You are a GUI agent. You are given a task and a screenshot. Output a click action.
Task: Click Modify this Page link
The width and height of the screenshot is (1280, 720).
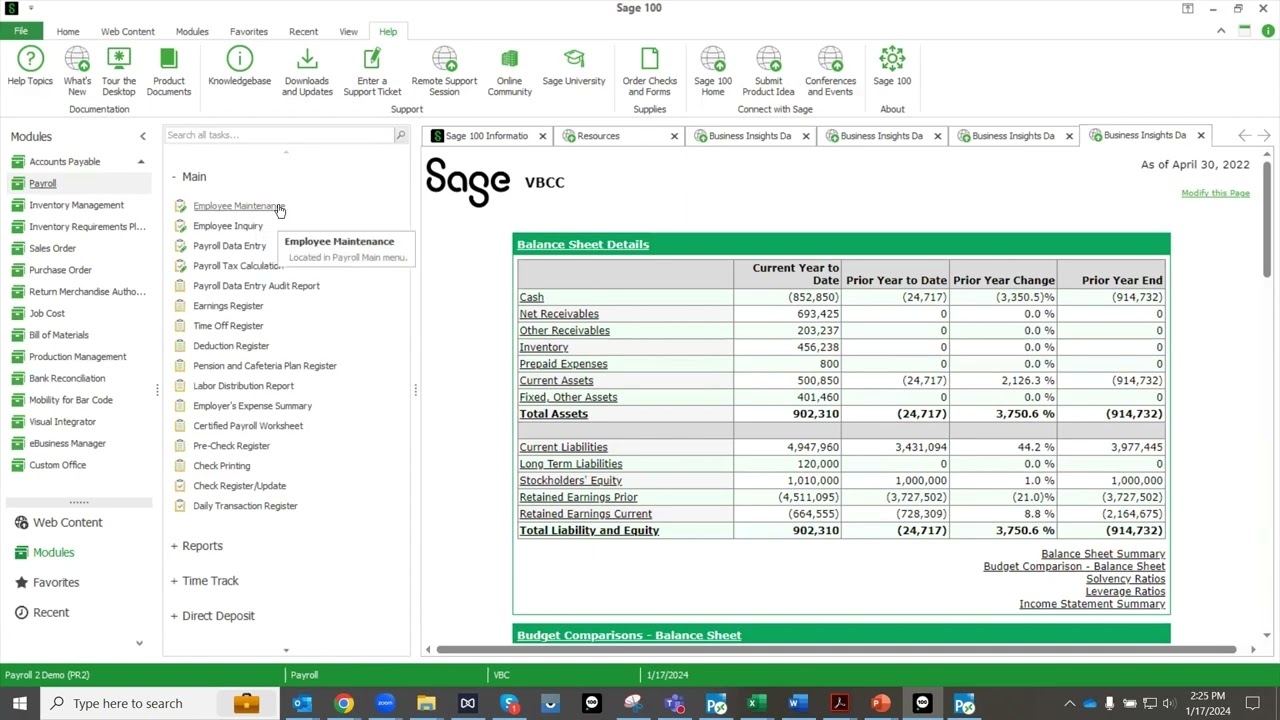1215,193
